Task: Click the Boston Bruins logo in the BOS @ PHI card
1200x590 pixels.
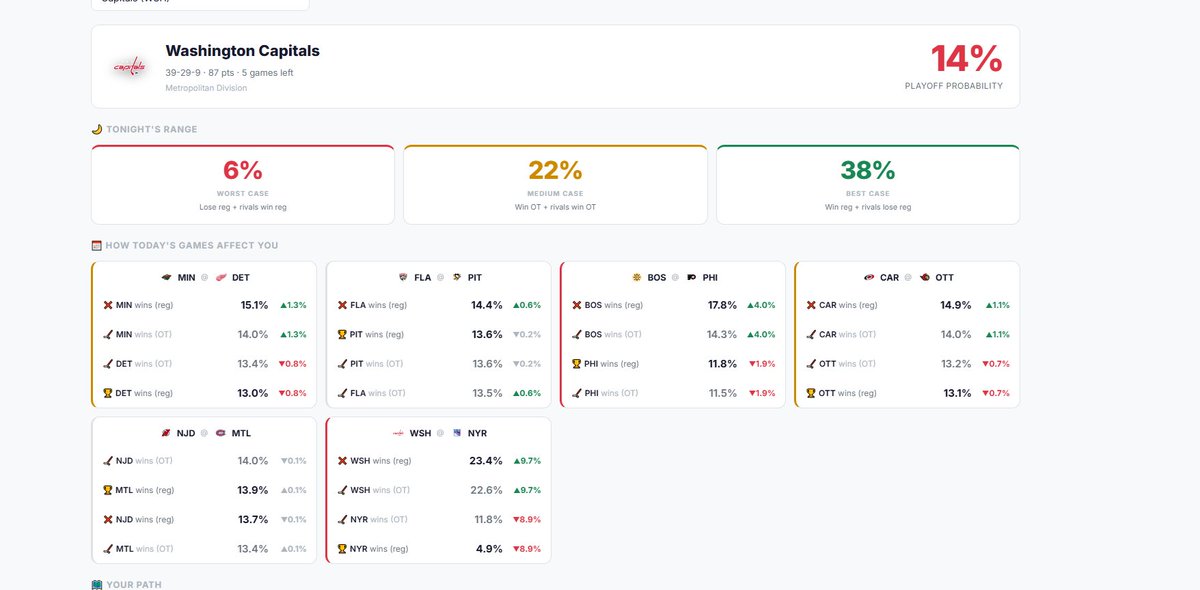Action: [636, 278]
